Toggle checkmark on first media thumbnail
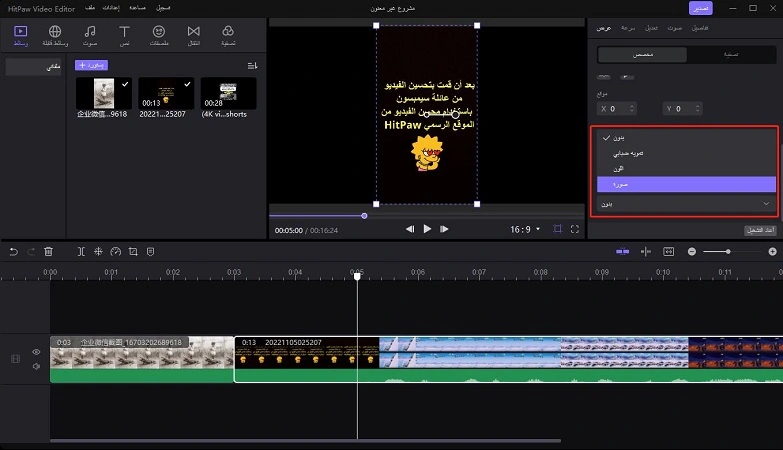This screenshot has height=450, width=783. pyautogui.click(x=125, y=84)
